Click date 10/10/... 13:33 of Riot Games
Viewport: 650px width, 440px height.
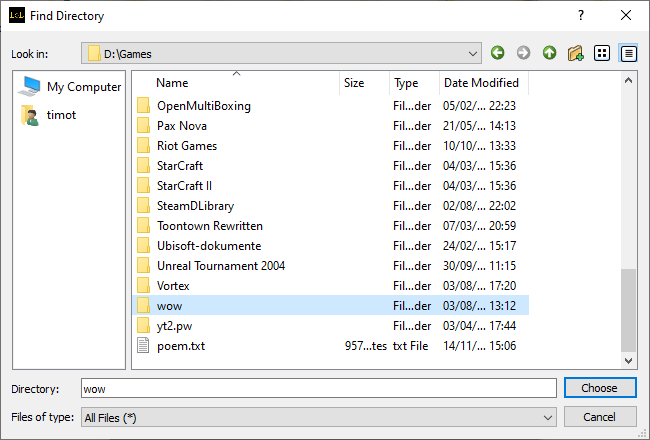(x=479, y=146)
